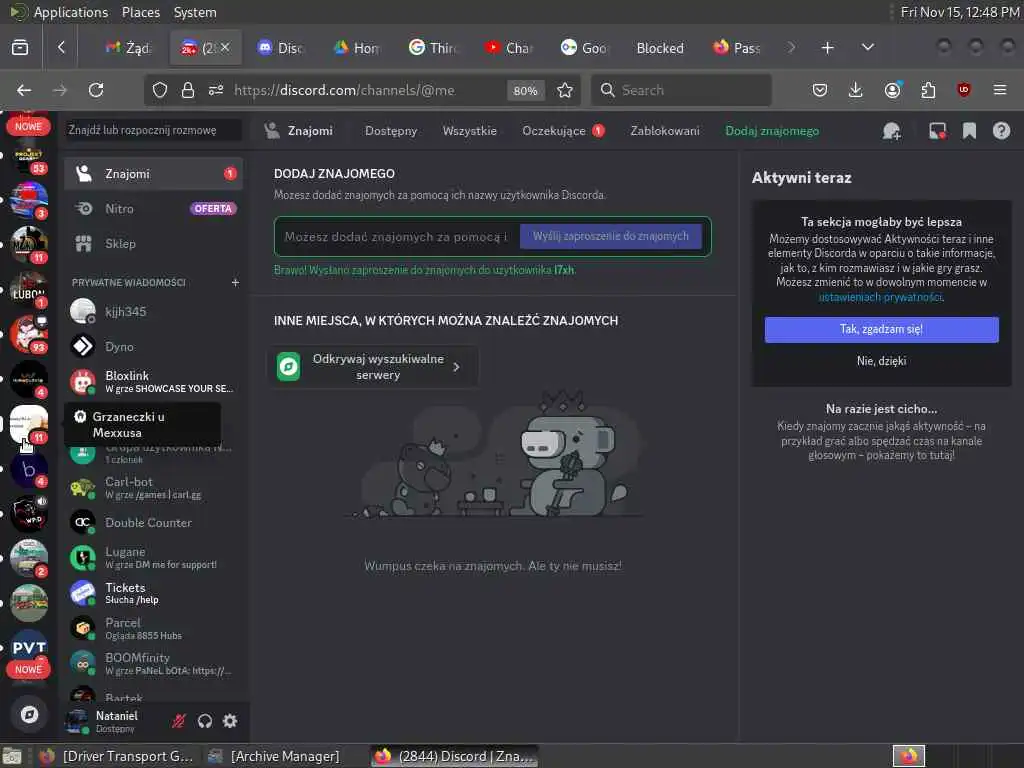Click the Firefox back navigation arrow
Image resolution: width=1024 pixels, height=768 pixels.
(x=24, y=90)
